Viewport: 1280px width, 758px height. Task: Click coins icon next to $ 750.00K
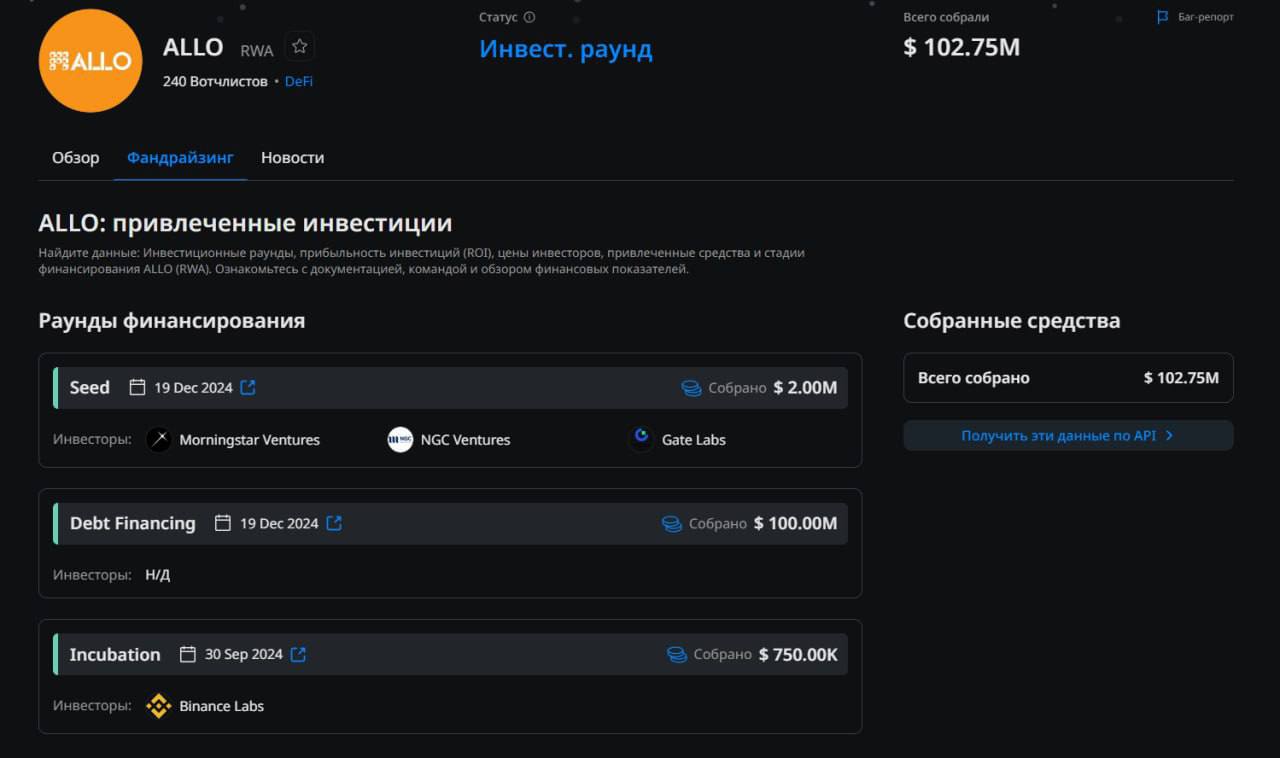(677, 655)
